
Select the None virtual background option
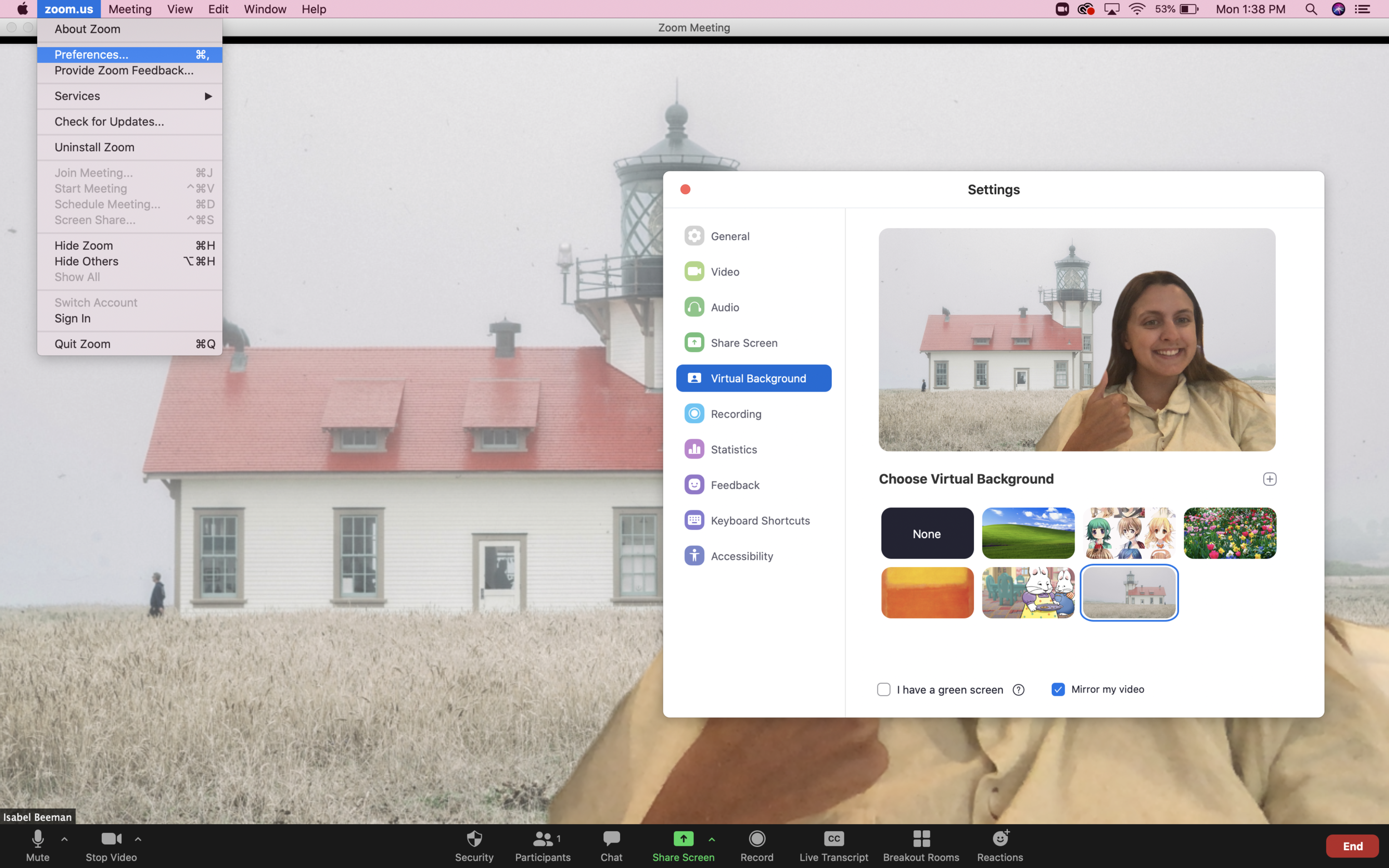coord(927,533)
